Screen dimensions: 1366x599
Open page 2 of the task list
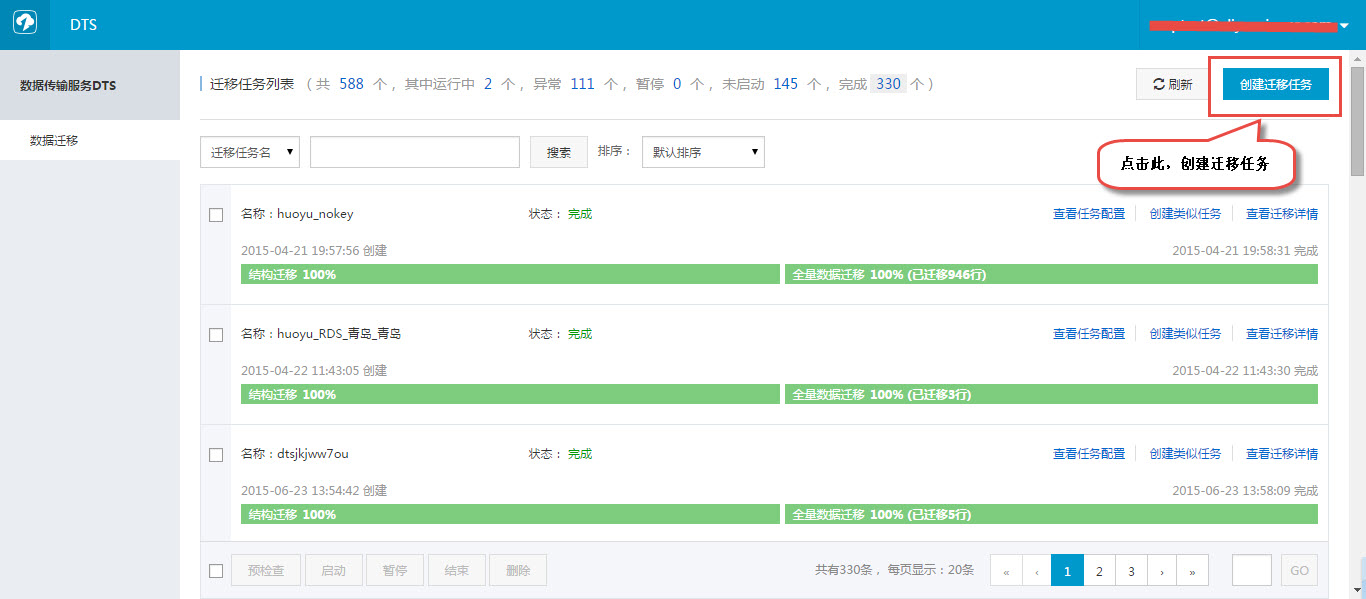(x=1099, y=571)
